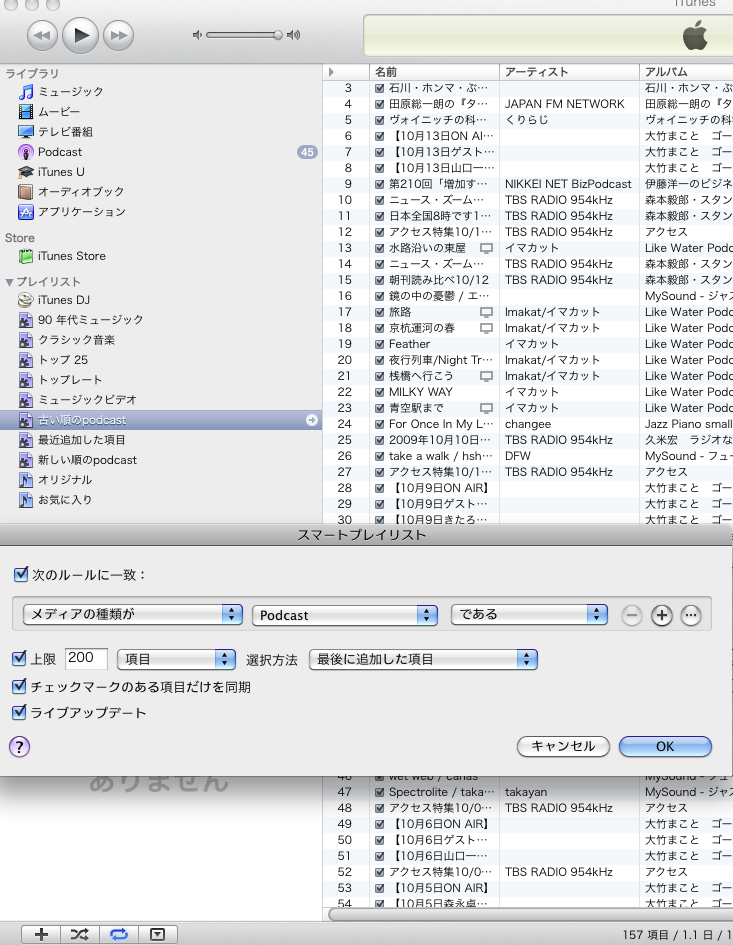Add a new rule with plus button
This screenshot has height=945, width=733.
661,615
